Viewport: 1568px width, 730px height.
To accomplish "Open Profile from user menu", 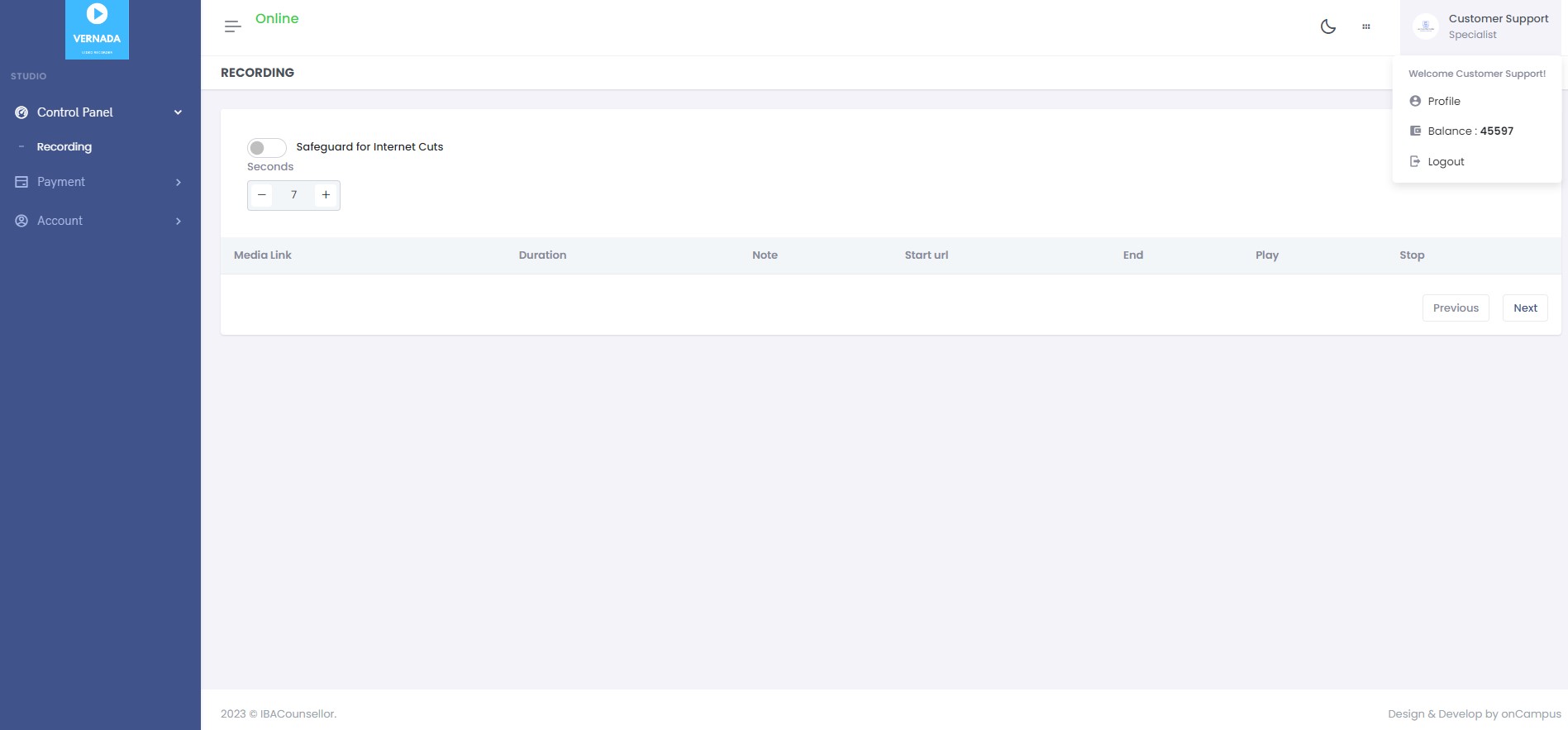I will pos(1443,101).
